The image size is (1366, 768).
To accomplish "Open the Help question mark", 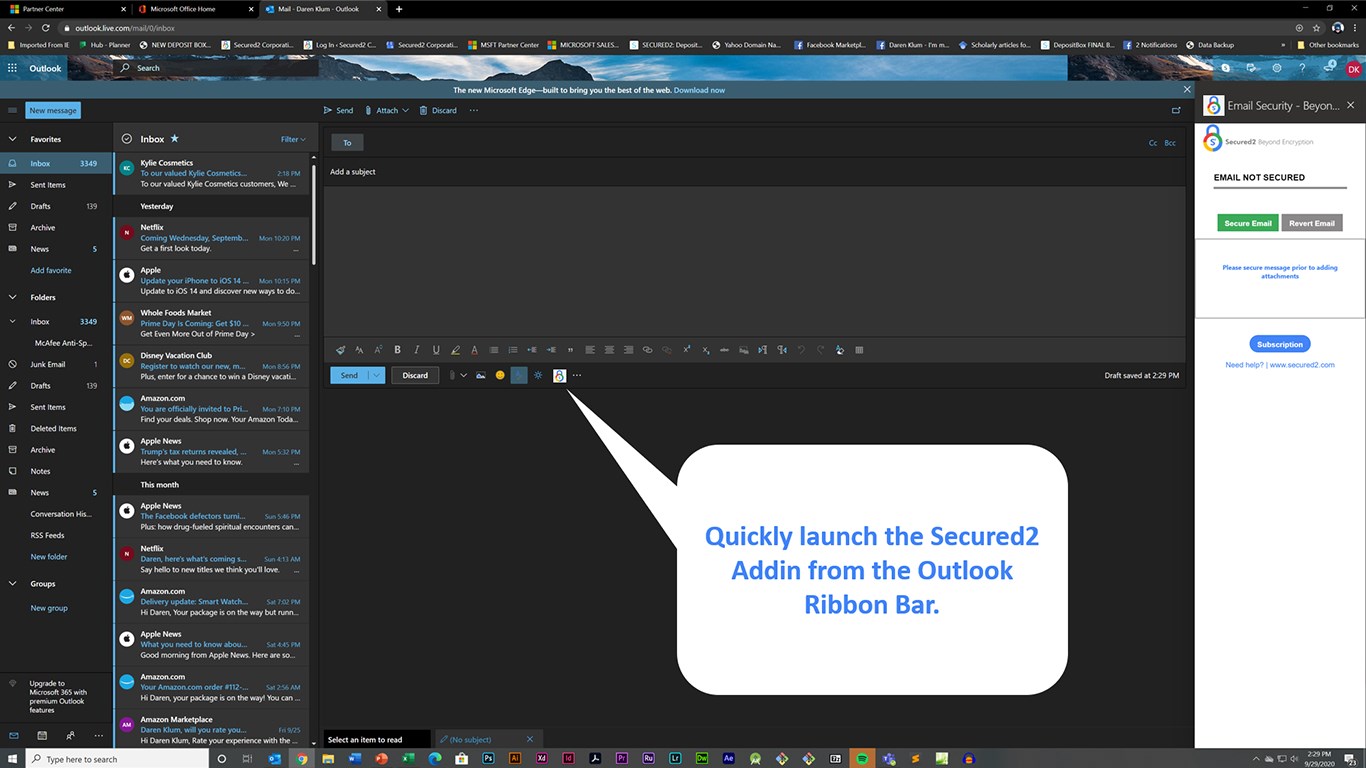I will pos(1302,68).
